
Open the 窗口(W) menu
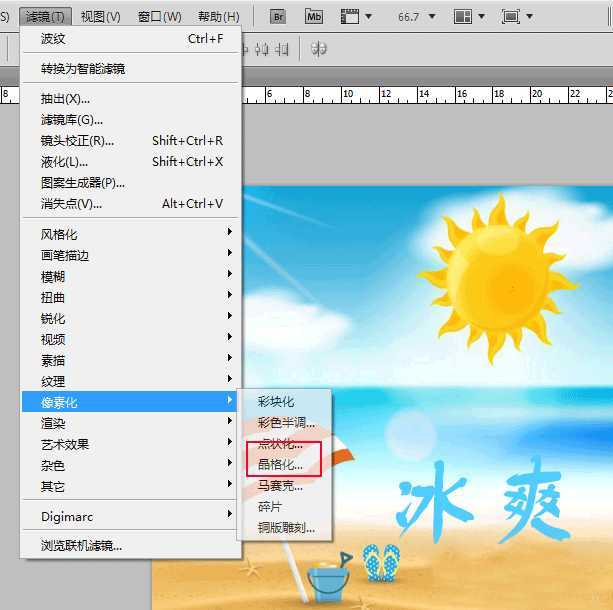159,17
